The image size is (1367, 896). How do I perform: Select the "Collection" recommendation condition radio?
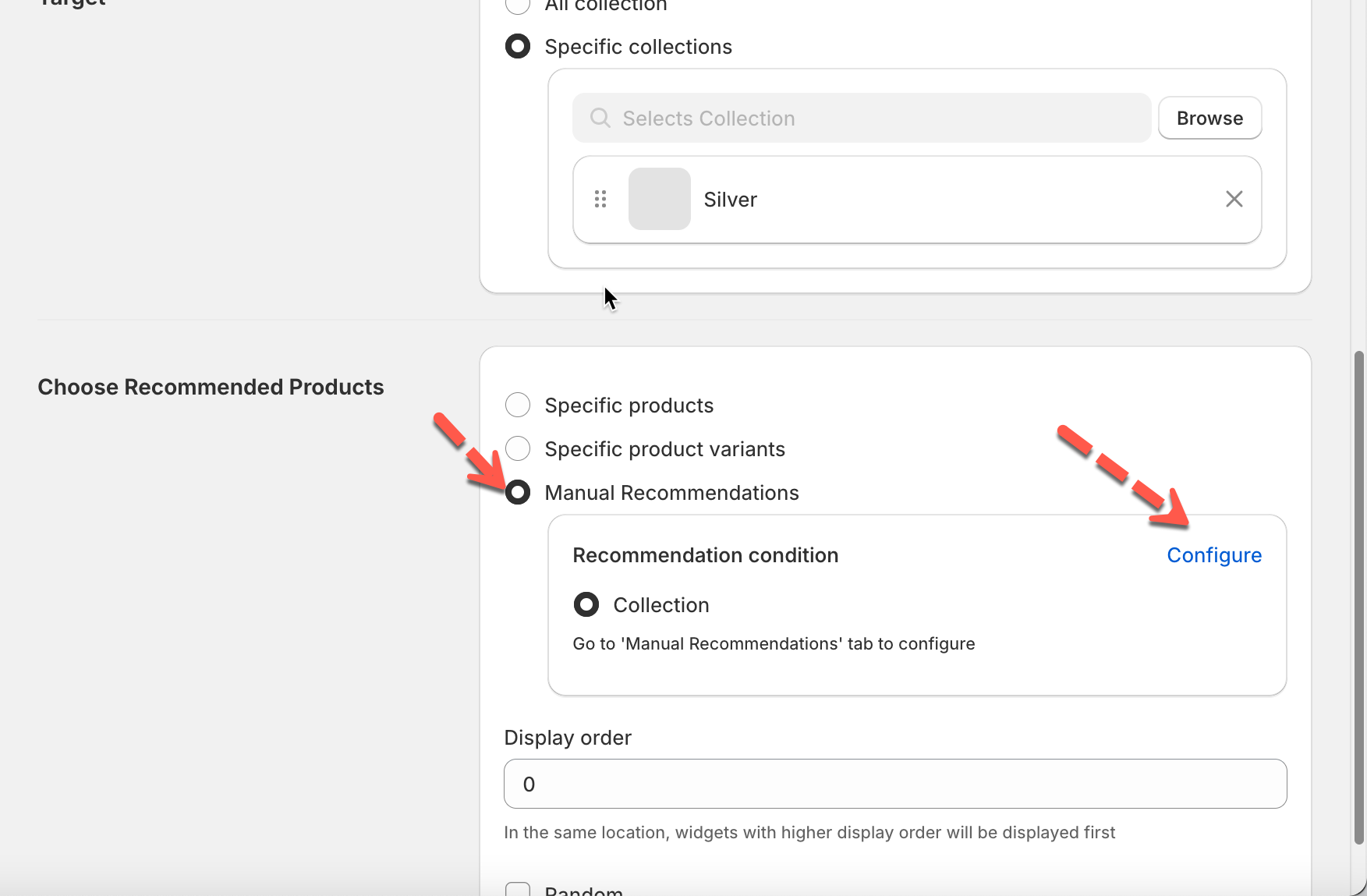pos(586,605)
